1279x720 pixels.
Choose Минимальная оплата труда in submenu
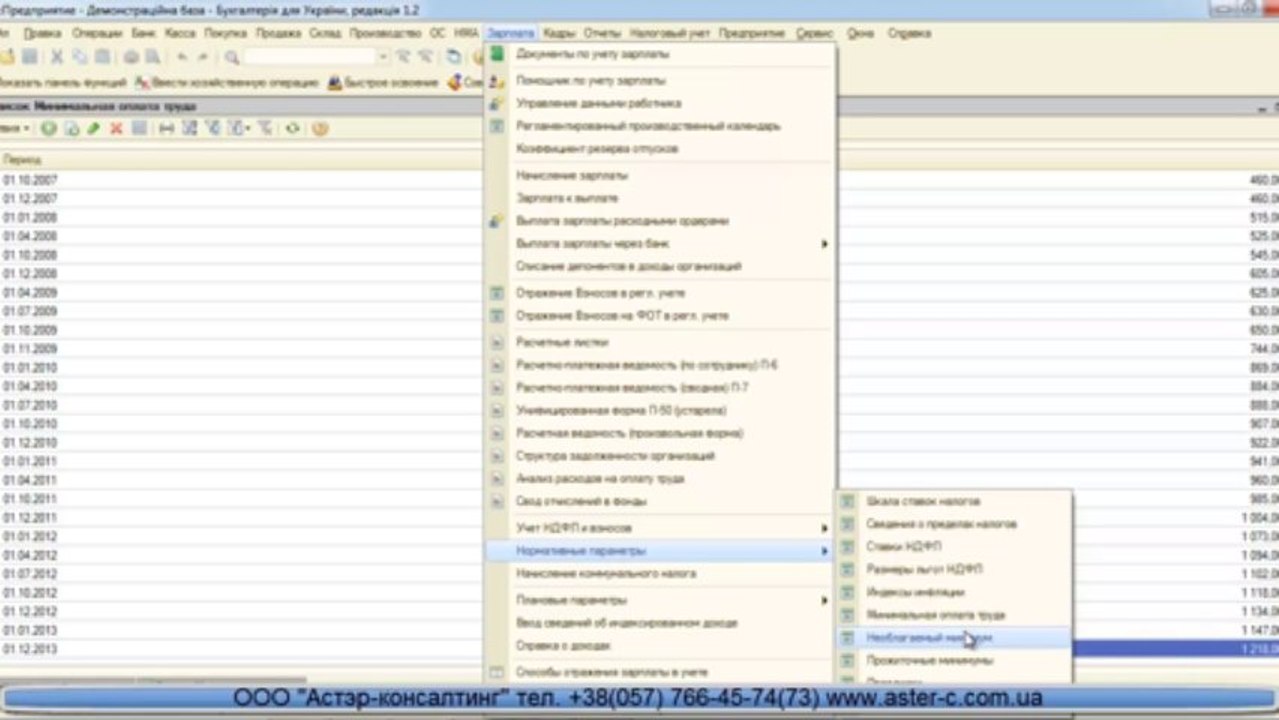click(954, 615)
